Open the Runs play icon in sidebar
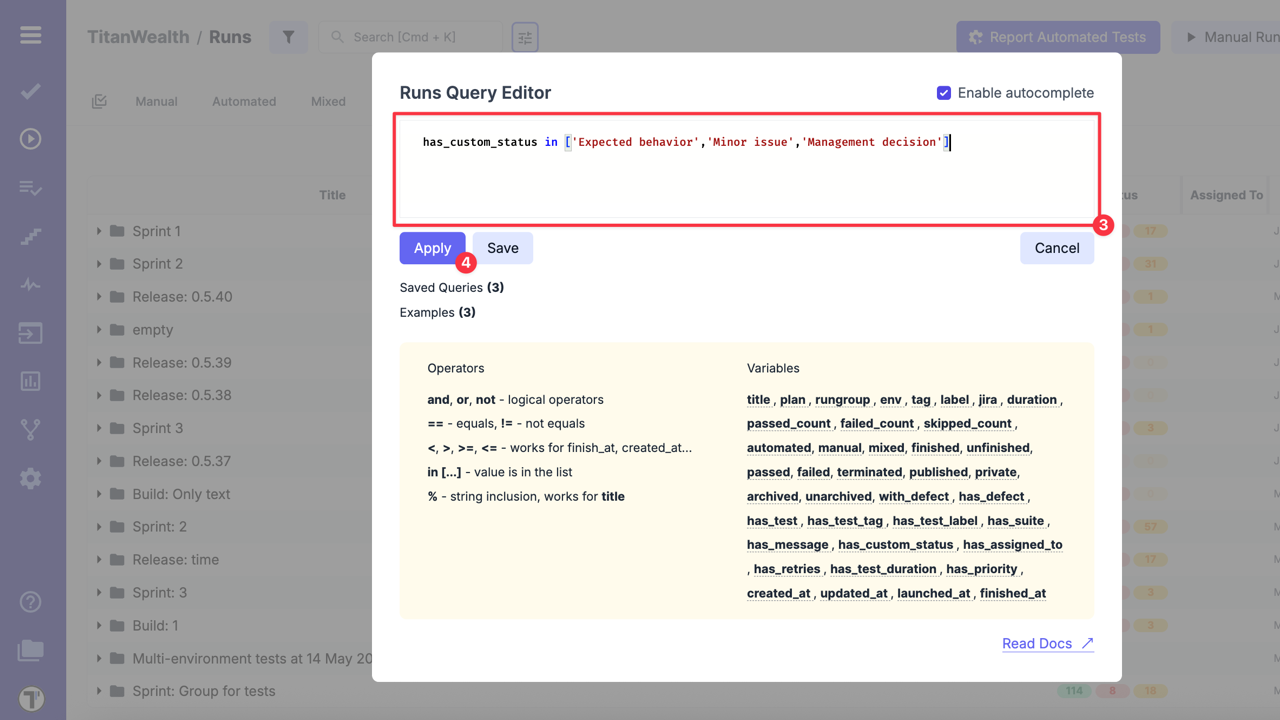 click(31, 139)
